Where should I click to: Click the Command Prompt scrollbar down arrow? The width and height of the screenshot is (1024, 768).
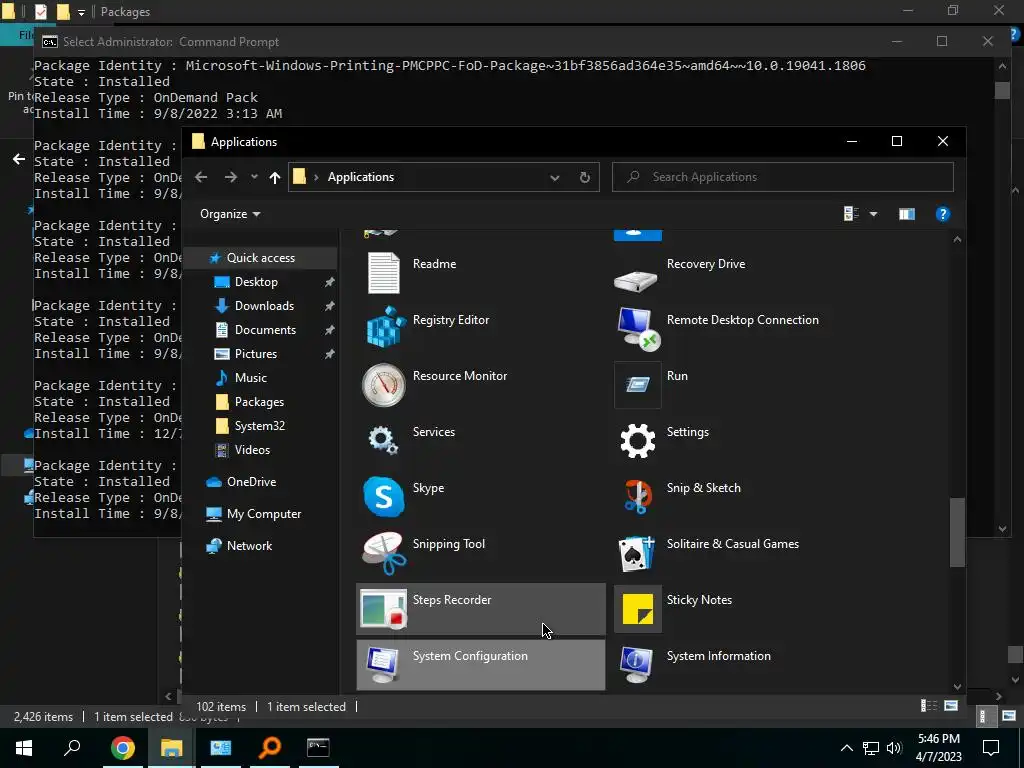pos(1002,529)
